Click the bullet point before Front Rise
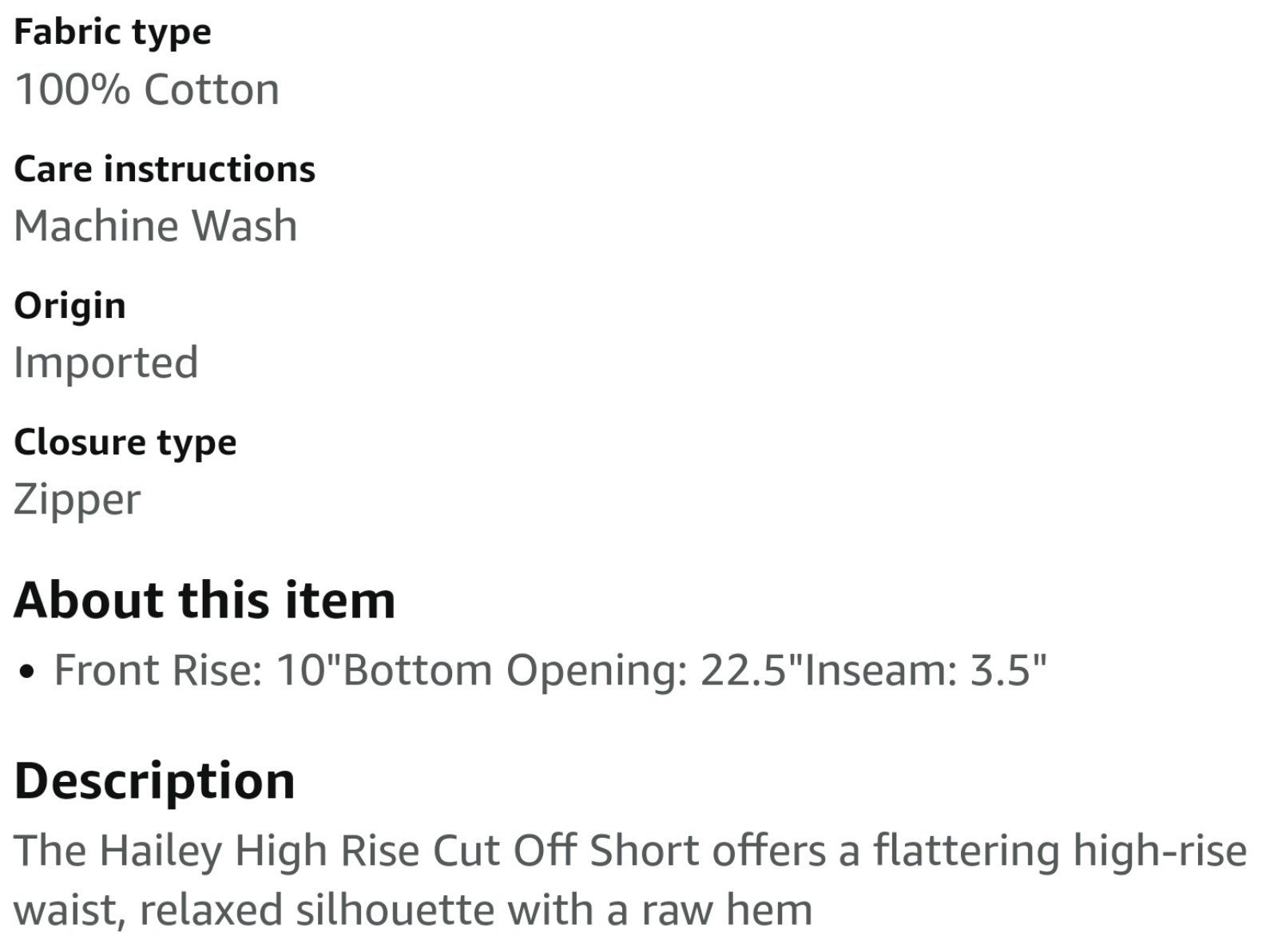This screenshot has width=1278, height=952. click(x=29, y=672)
